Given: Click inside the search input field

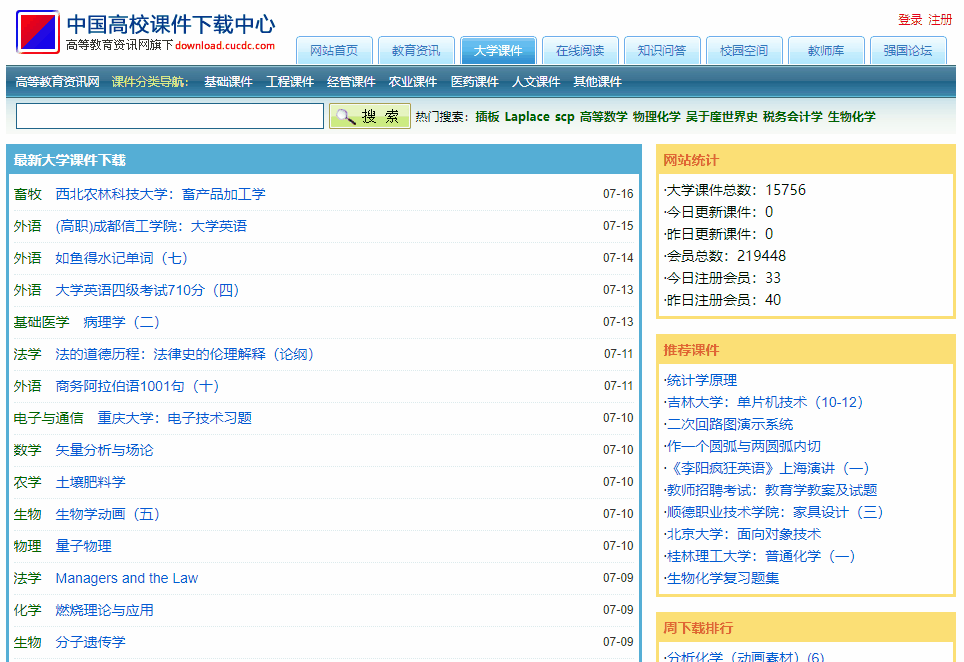Looking at the screenshot, I should pyautogui.click(x=168, y=116).
